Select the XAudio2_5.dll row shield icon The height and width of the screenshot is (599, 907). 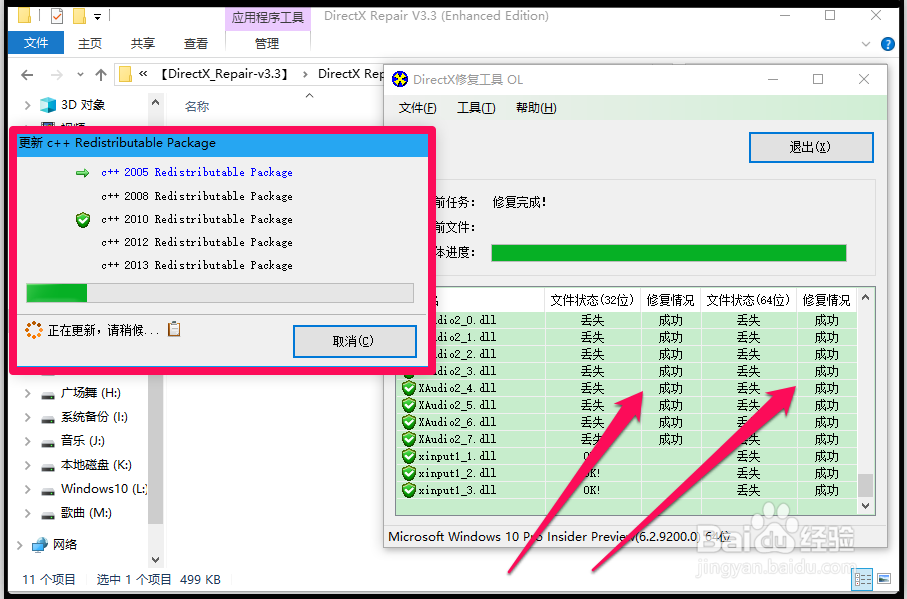pos(409,405)
